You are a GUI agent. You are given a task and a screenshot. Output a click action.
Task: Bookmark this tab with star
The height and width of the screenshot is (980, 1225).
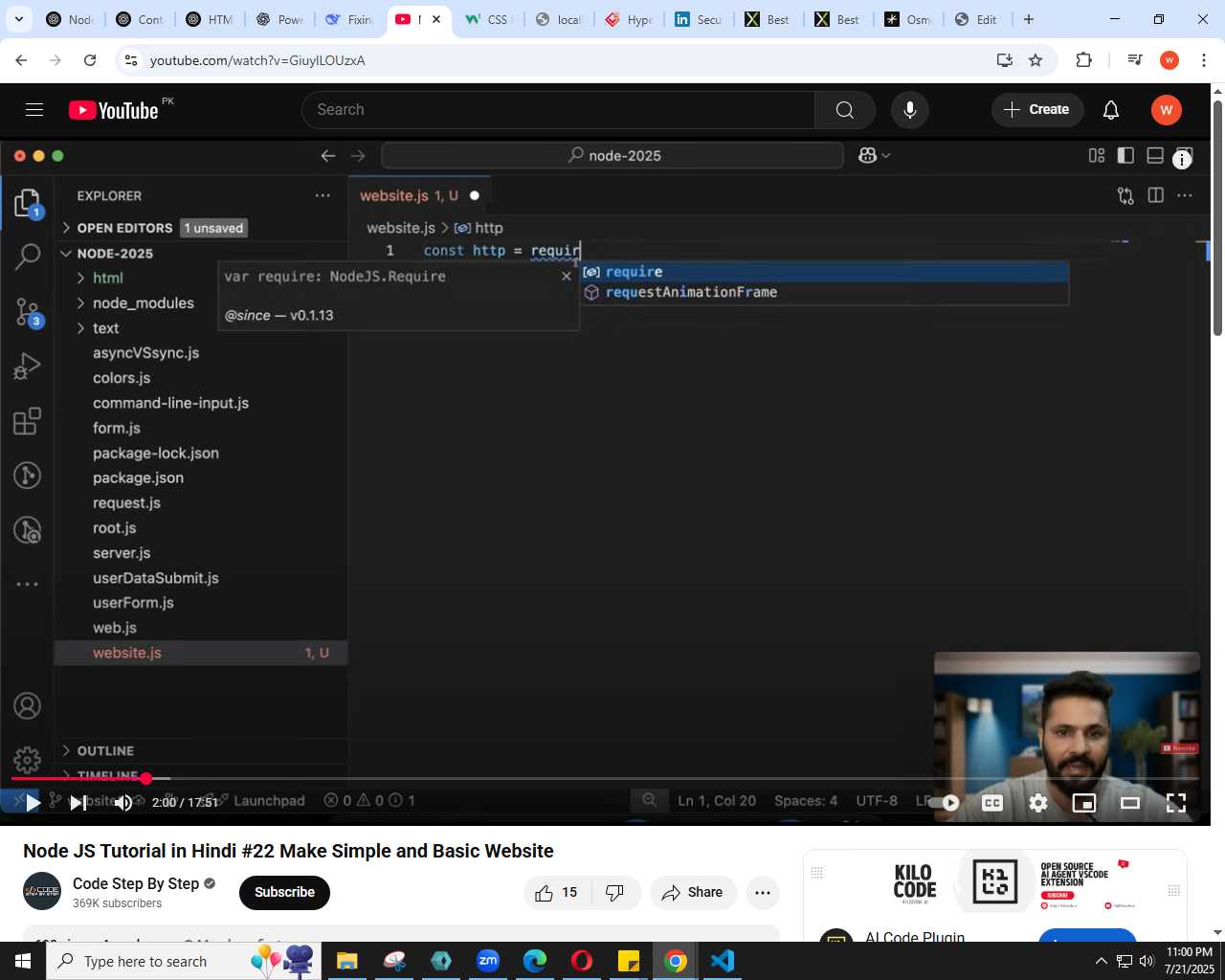point(1036,60)
